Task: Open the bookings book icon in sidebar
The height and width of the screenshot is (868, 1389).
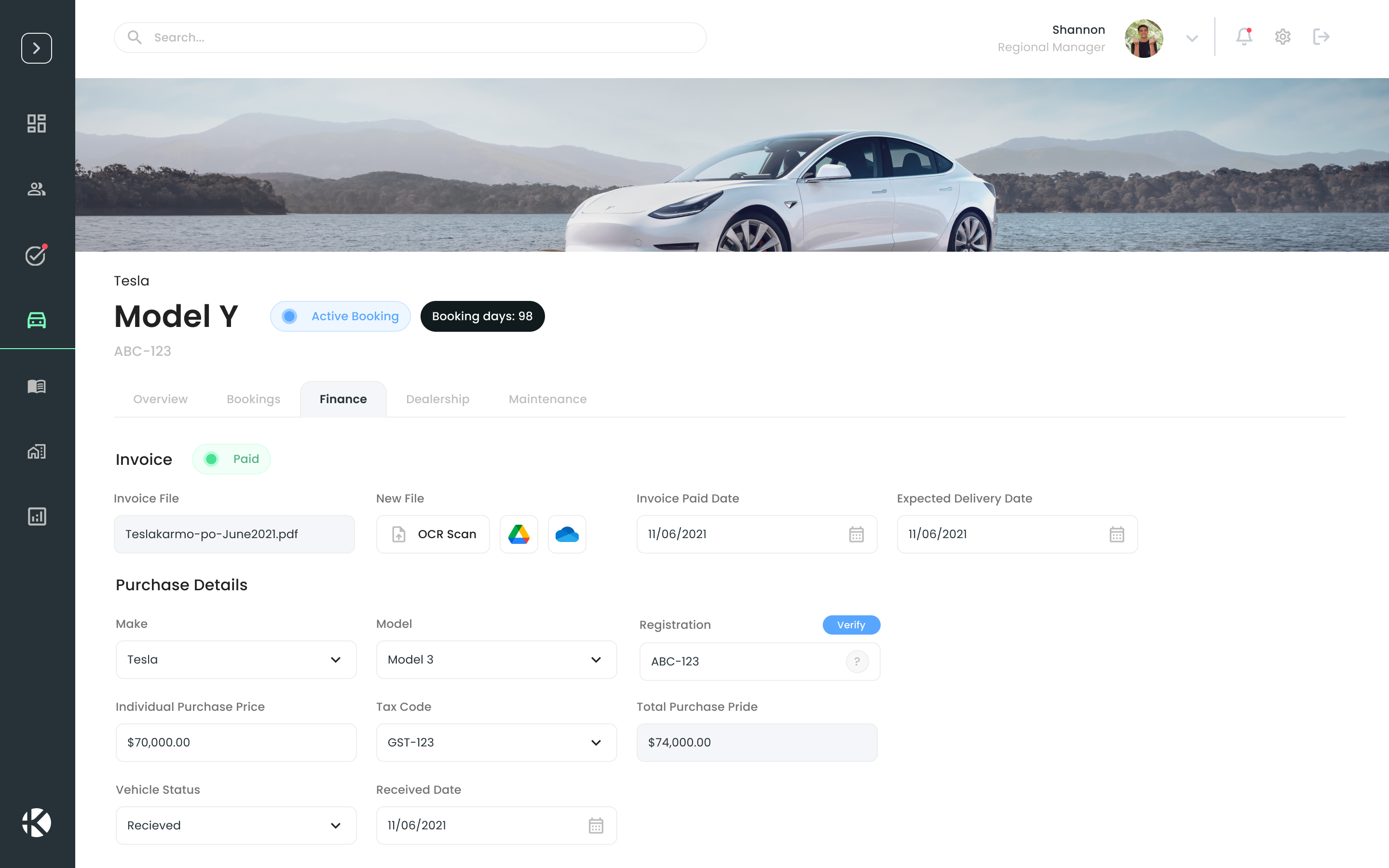Action: coord(37,386)
